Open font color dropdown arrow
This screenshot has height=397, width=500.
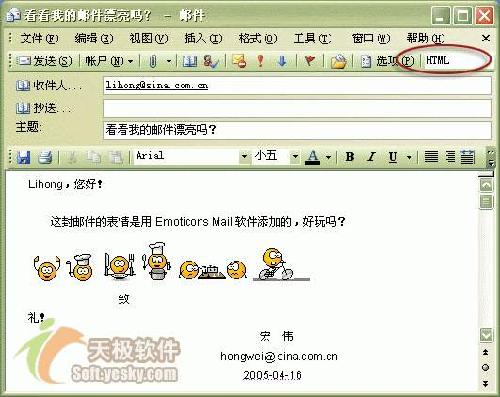pyautogui.click(x=328, y=157)
